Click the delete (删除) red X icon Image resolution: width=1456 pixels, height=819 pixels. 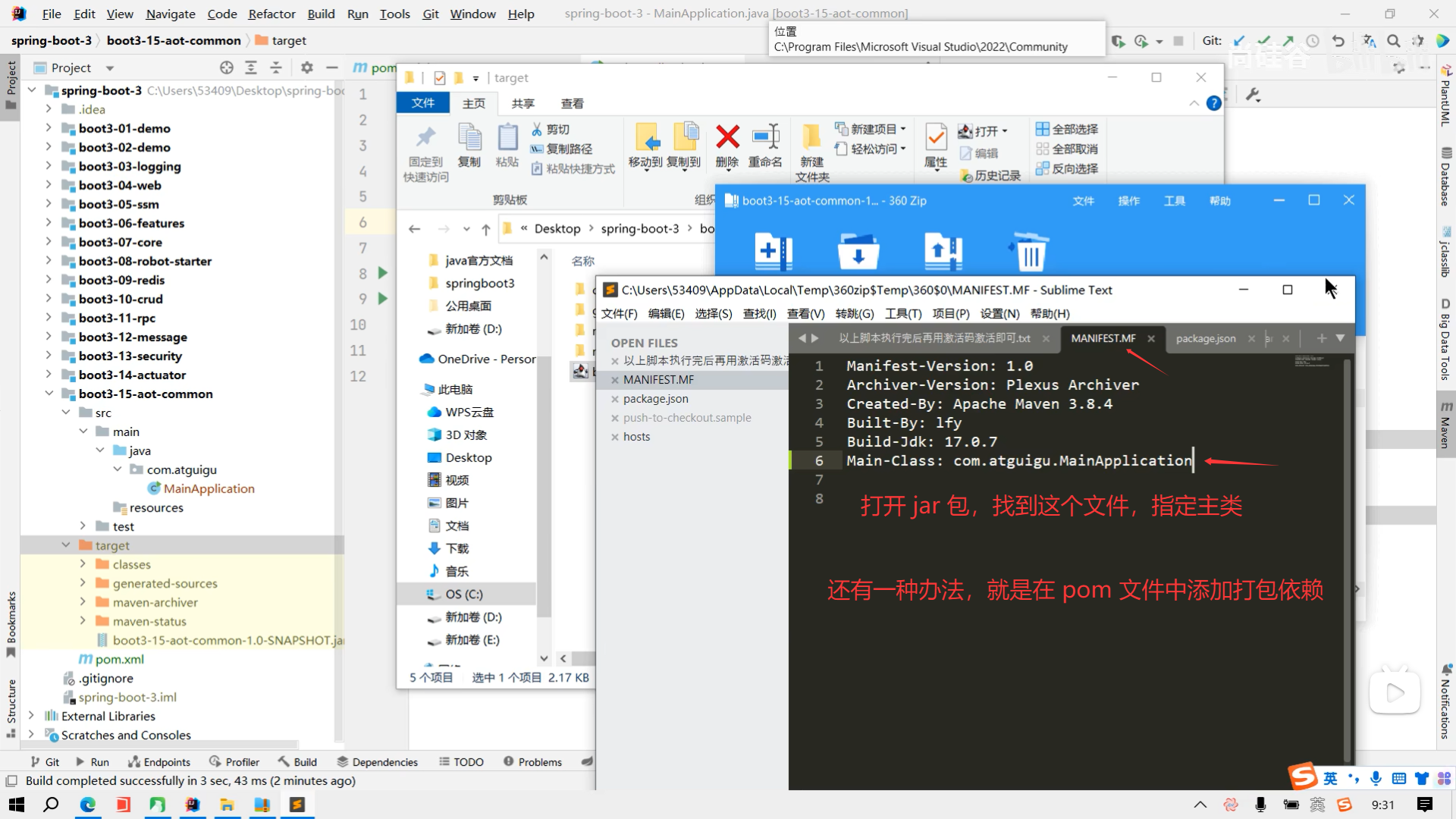click(726, 138)
